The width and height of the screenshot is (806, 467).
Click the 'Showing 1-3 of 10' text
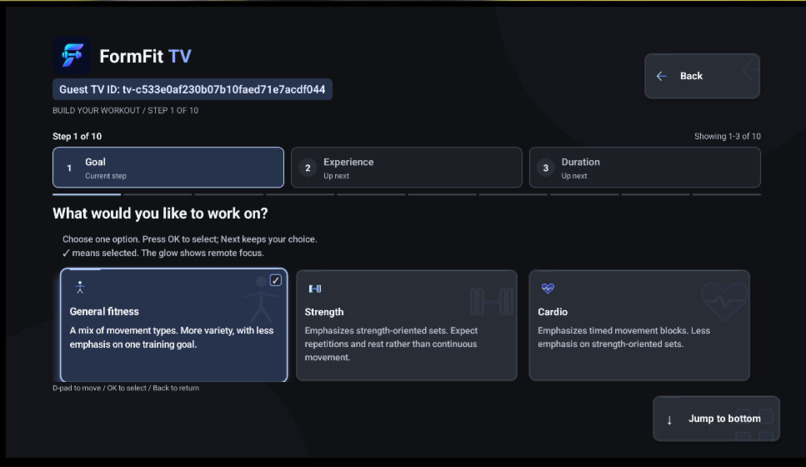727,136
